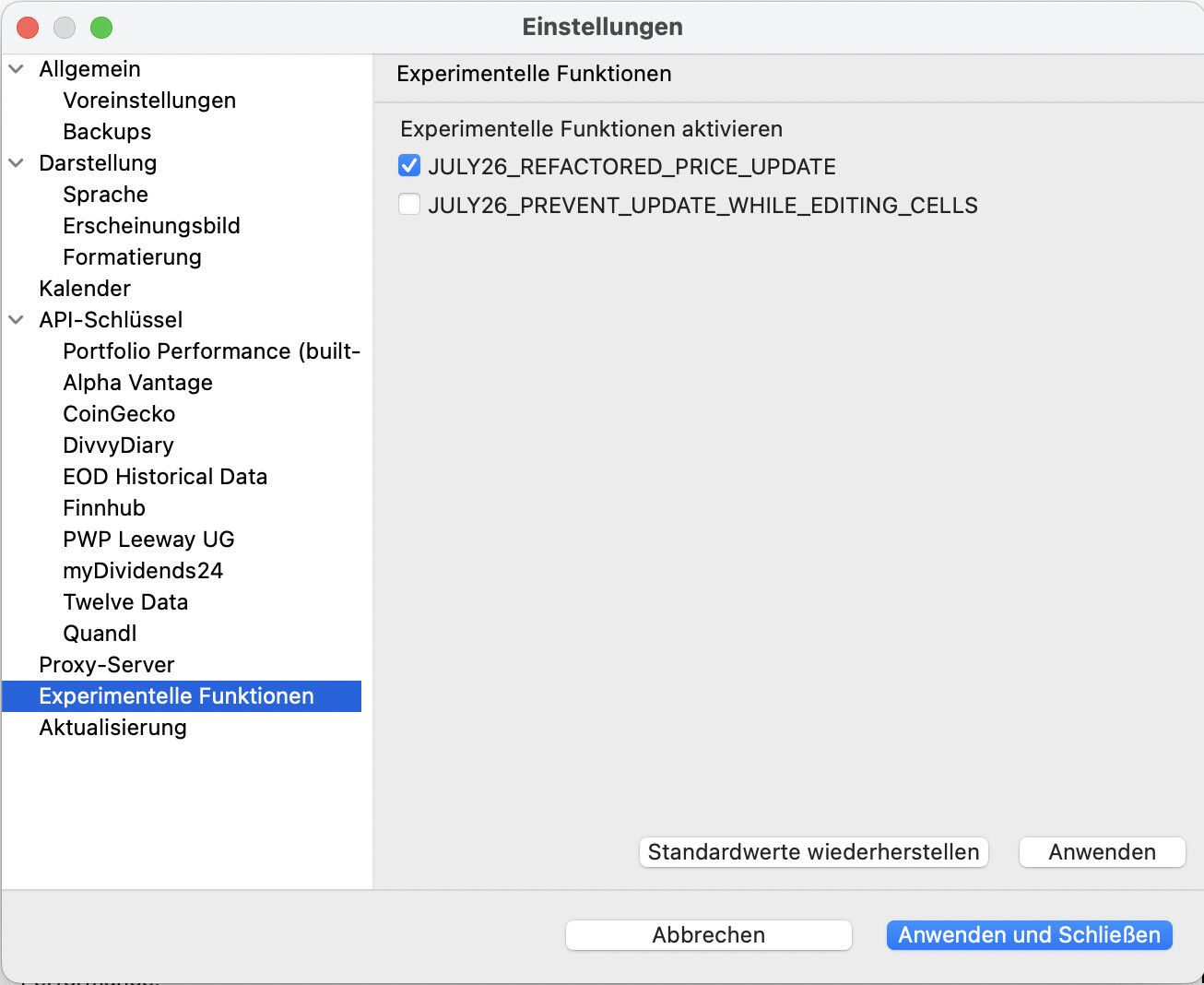Open Twelve Data API key page

(x=125, y=602)
